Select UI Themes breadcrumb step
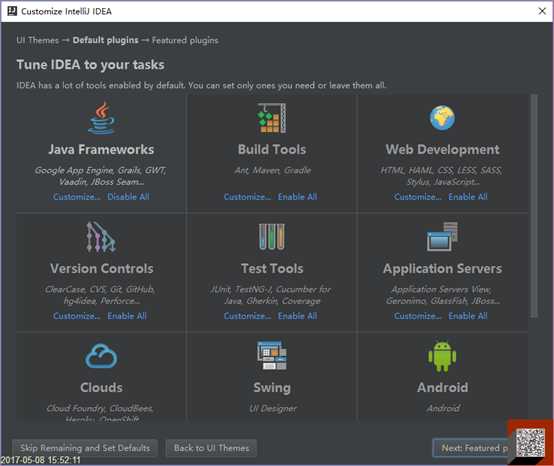Image resolution: width=554 pixels, height=466 pixels. (x=37, y=40)
